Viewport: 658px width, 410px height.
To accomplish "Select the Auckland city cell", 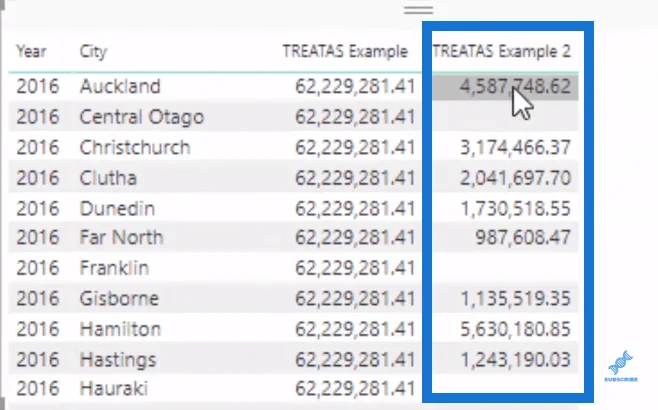I will 120,86.
